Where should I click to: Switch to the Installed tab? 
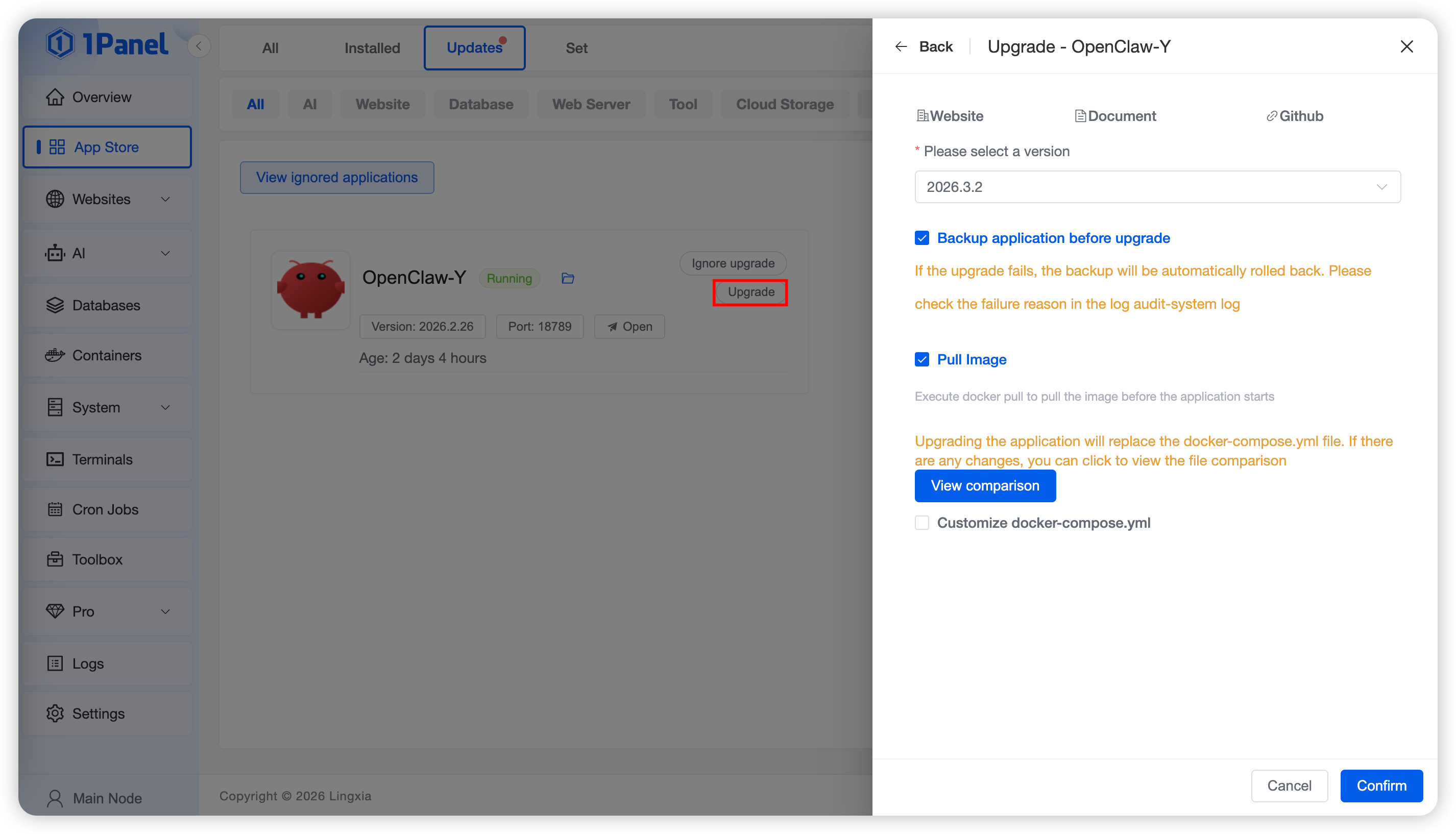coord(372,48)
